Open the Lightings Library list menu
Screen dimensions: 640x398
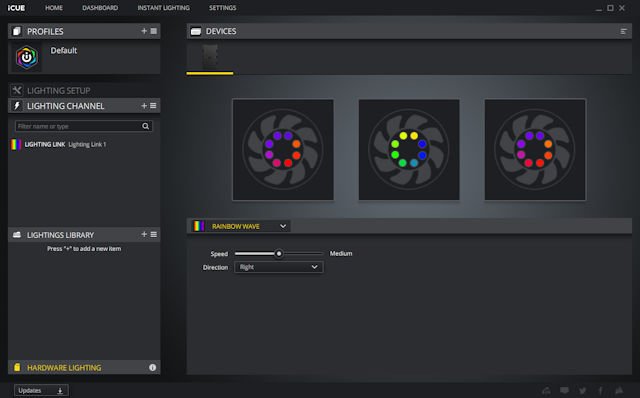(153, 234)
